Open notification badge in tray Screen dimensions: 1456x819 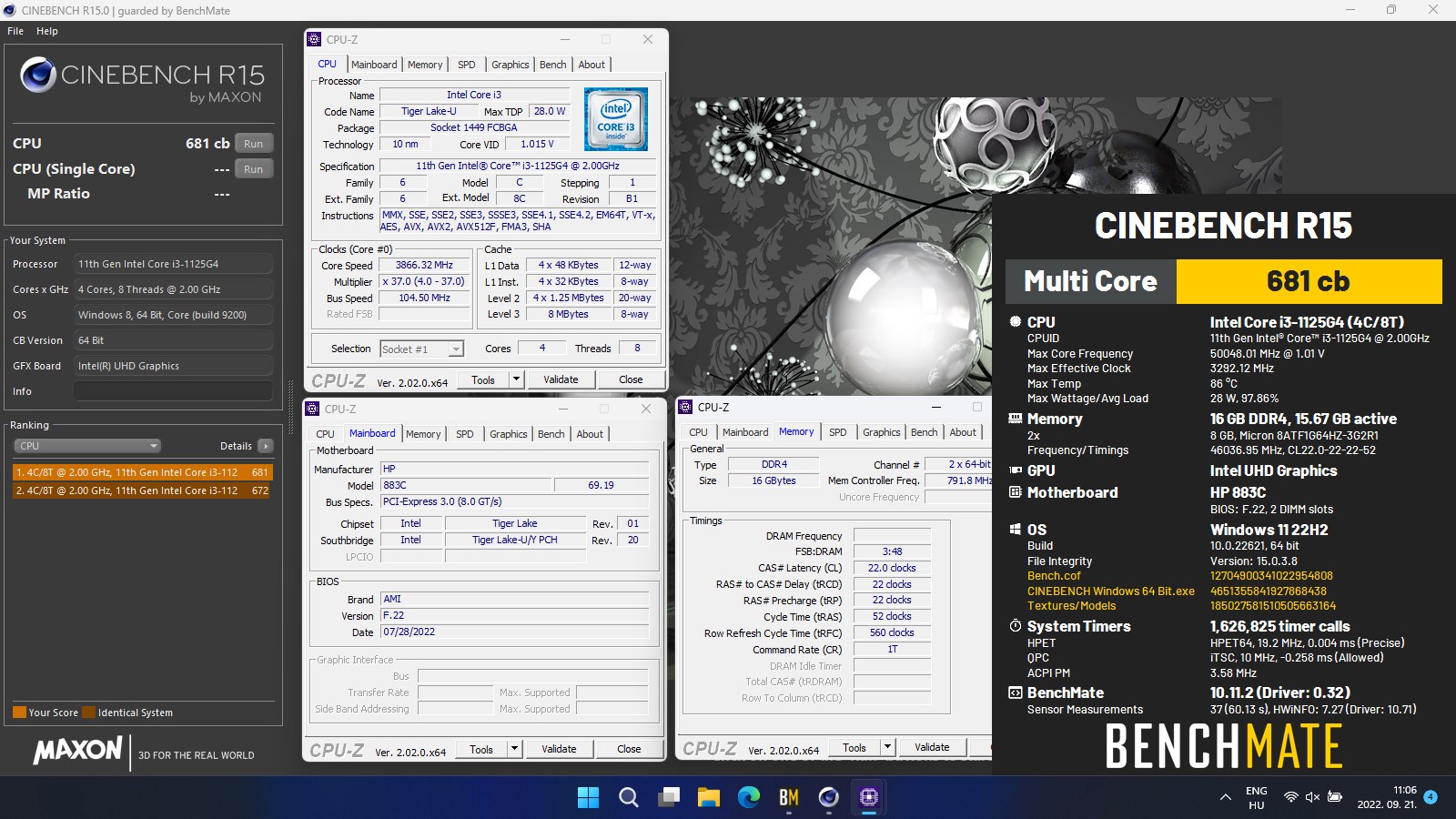pyautogui.click(x=1431, y=797)
